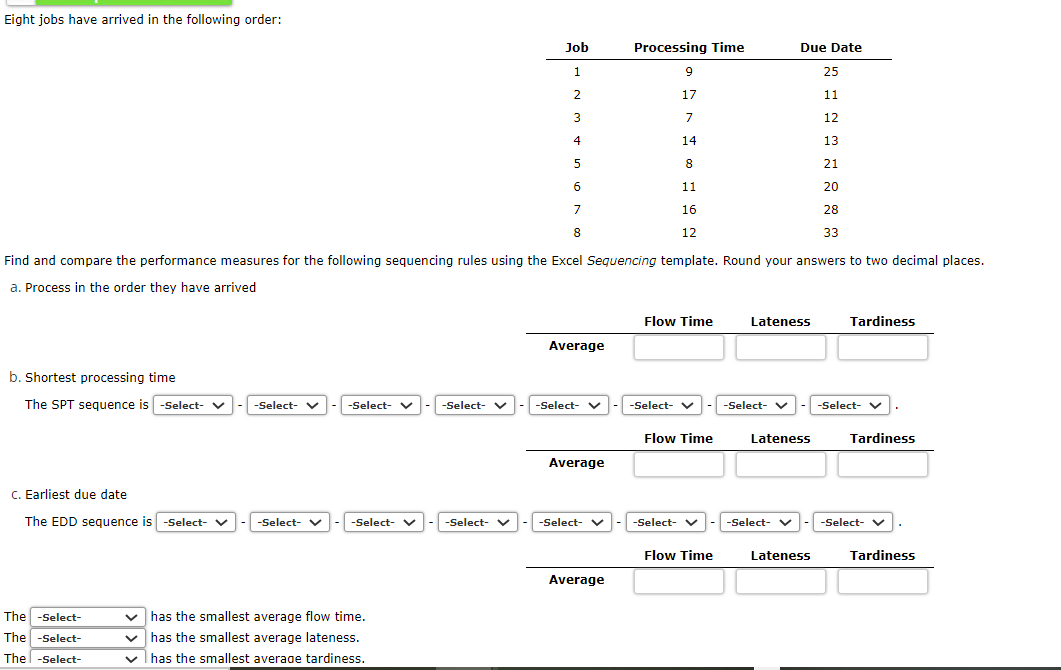The height and width of the screenshot is (670, 1061).
Task: Click EDD average Tardiness field
Action: click(883, 582)
